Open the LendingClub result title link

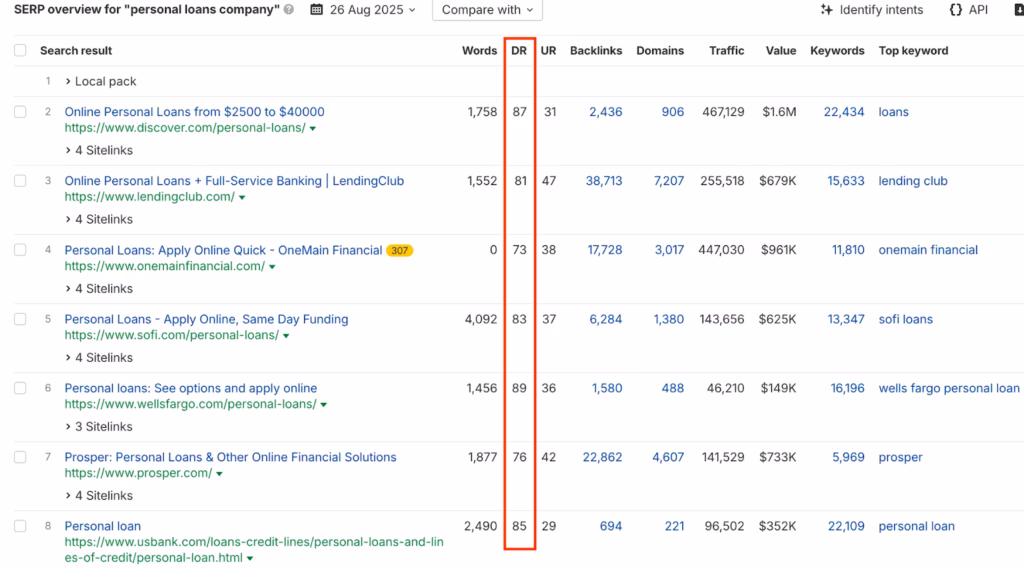[234, 181]
